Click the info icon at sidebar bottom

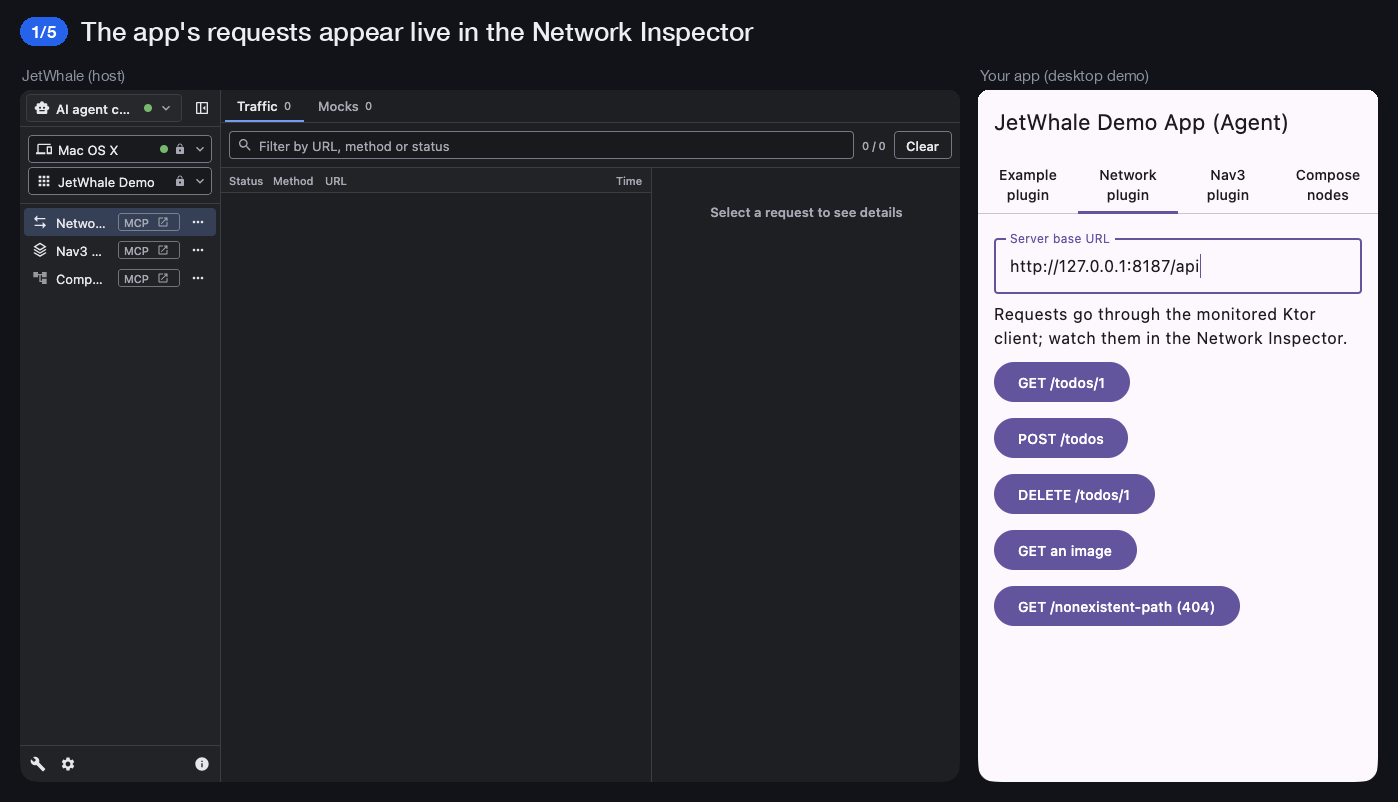[202, 764]
